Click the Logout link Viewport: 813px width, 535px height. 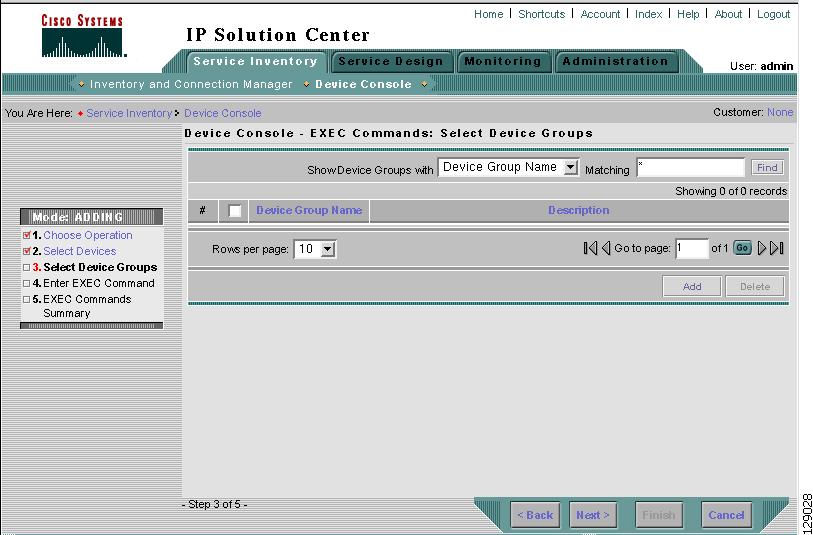[x=774, y=15]
